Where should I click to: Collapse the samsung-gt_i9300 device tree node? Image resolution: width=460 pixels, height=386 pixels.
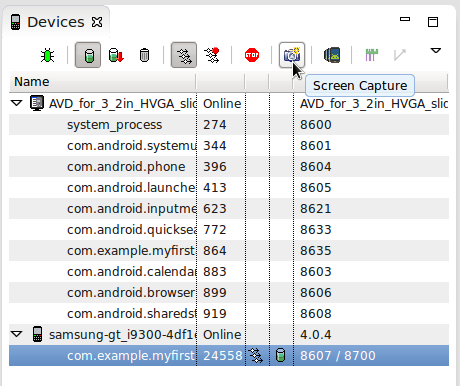point(16,334)
